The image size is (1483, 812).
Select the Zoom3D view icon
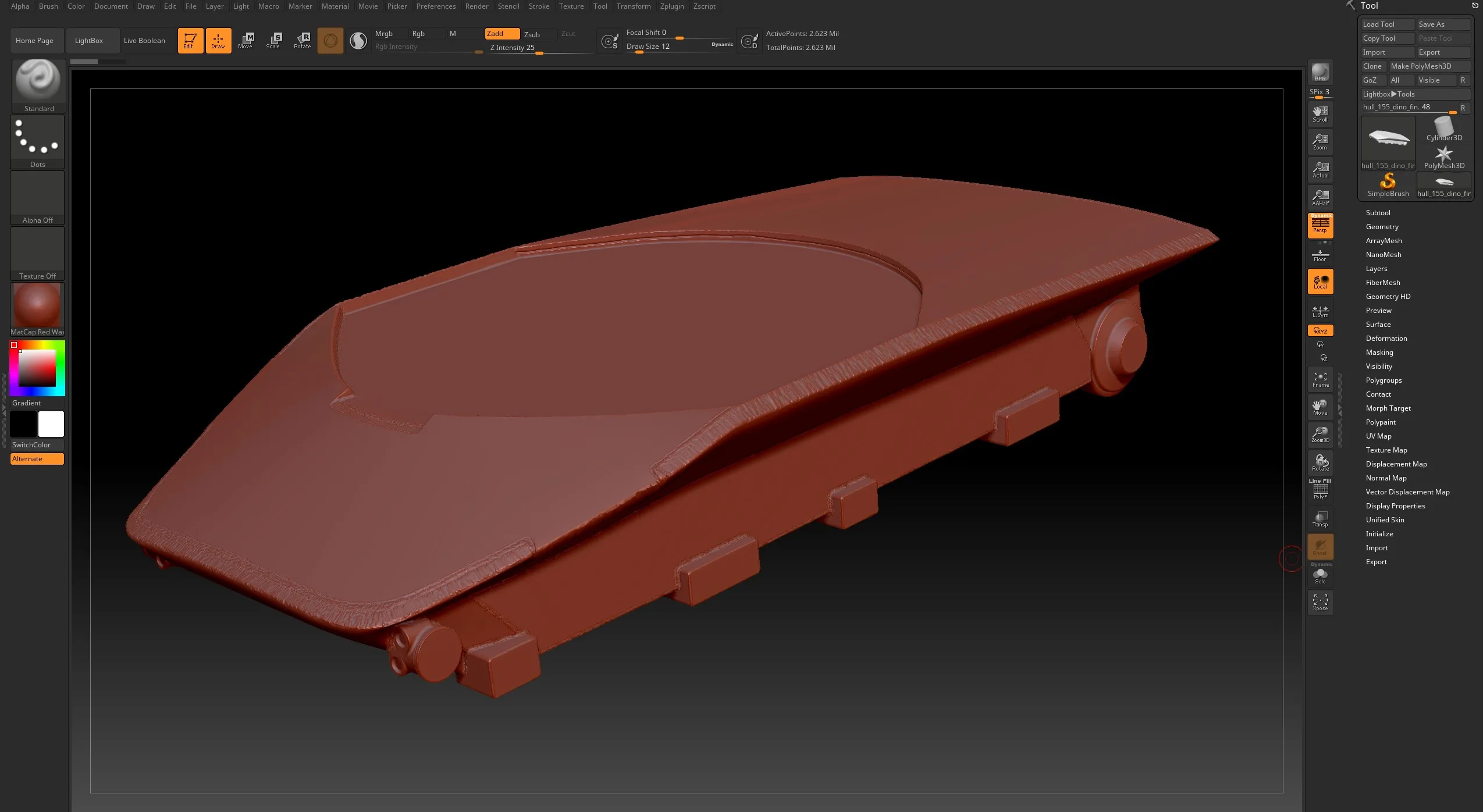click(1320, 435)
